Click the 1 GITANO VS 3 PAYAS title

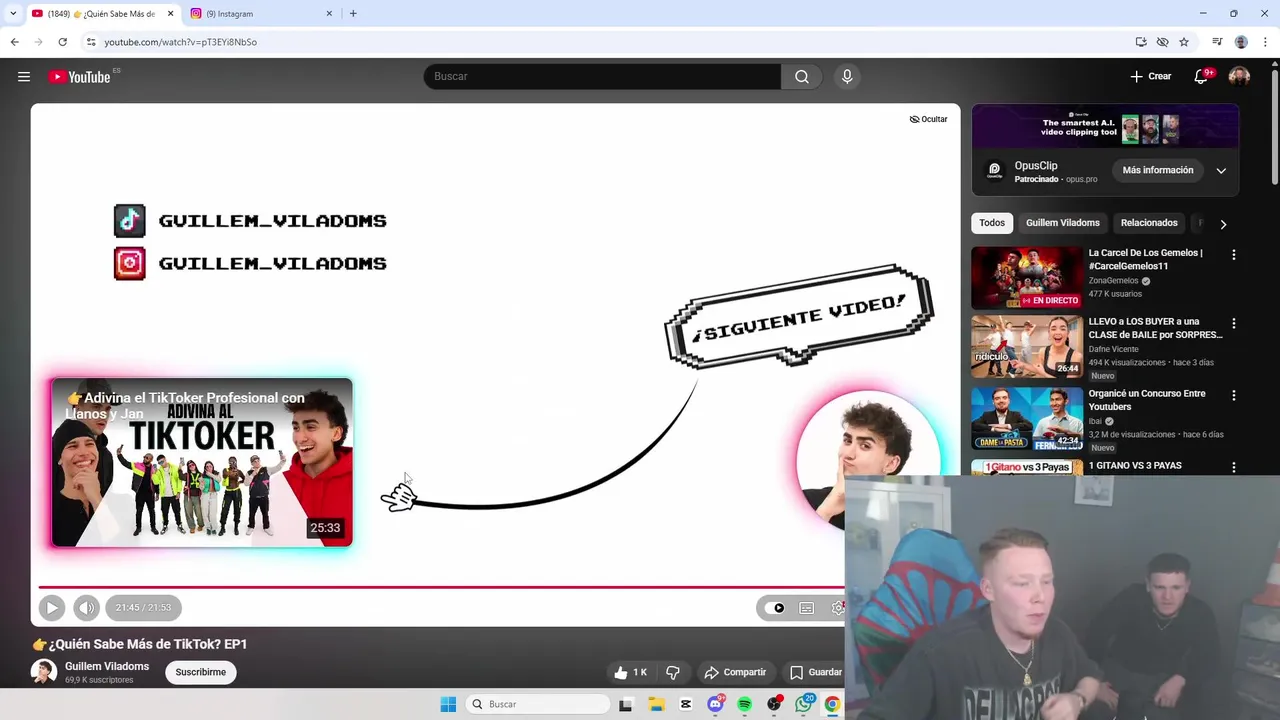pos(1135,466)
